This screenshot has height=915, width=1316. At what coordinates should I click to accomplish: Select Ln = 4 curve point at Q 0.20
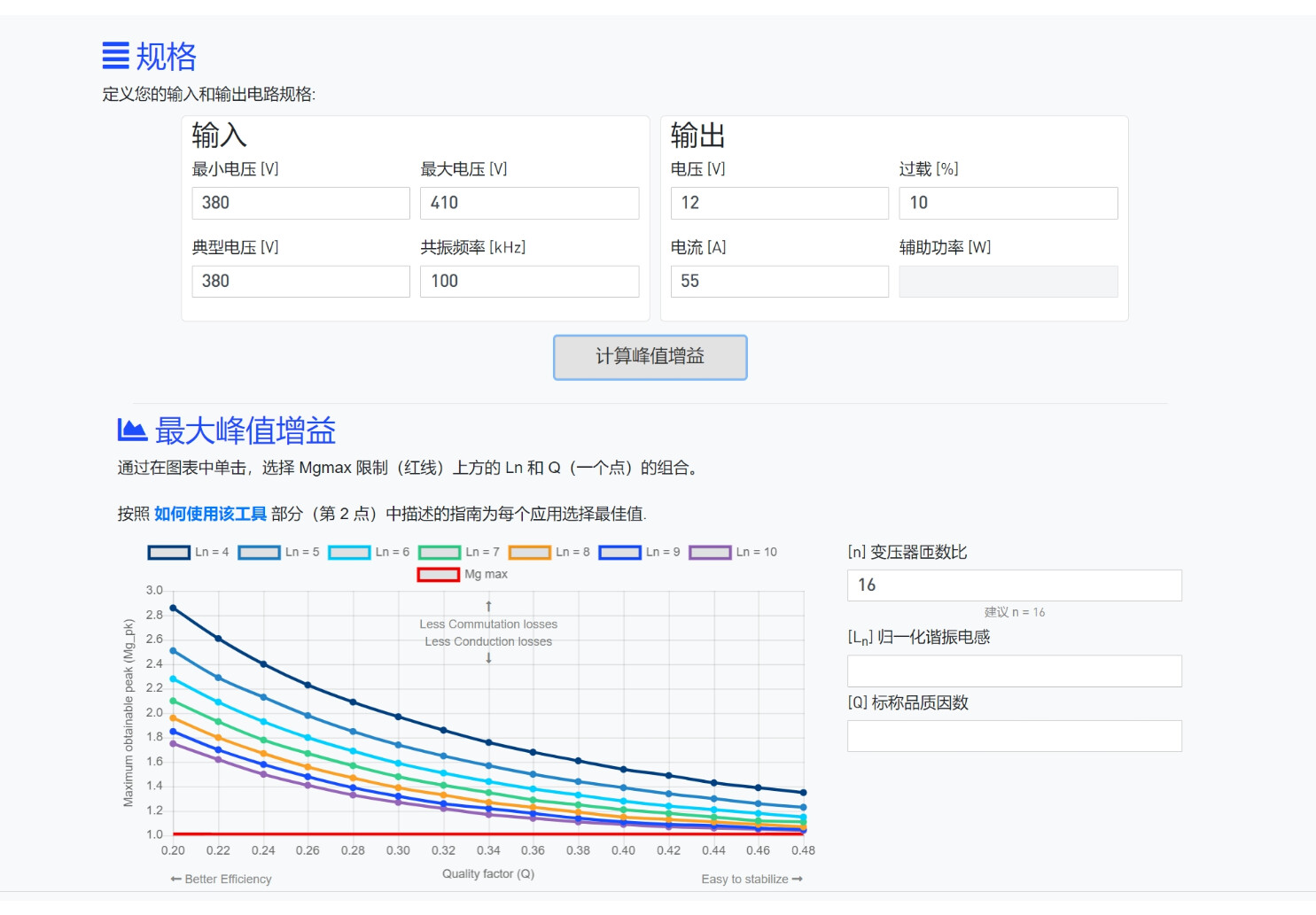[173, 609]
